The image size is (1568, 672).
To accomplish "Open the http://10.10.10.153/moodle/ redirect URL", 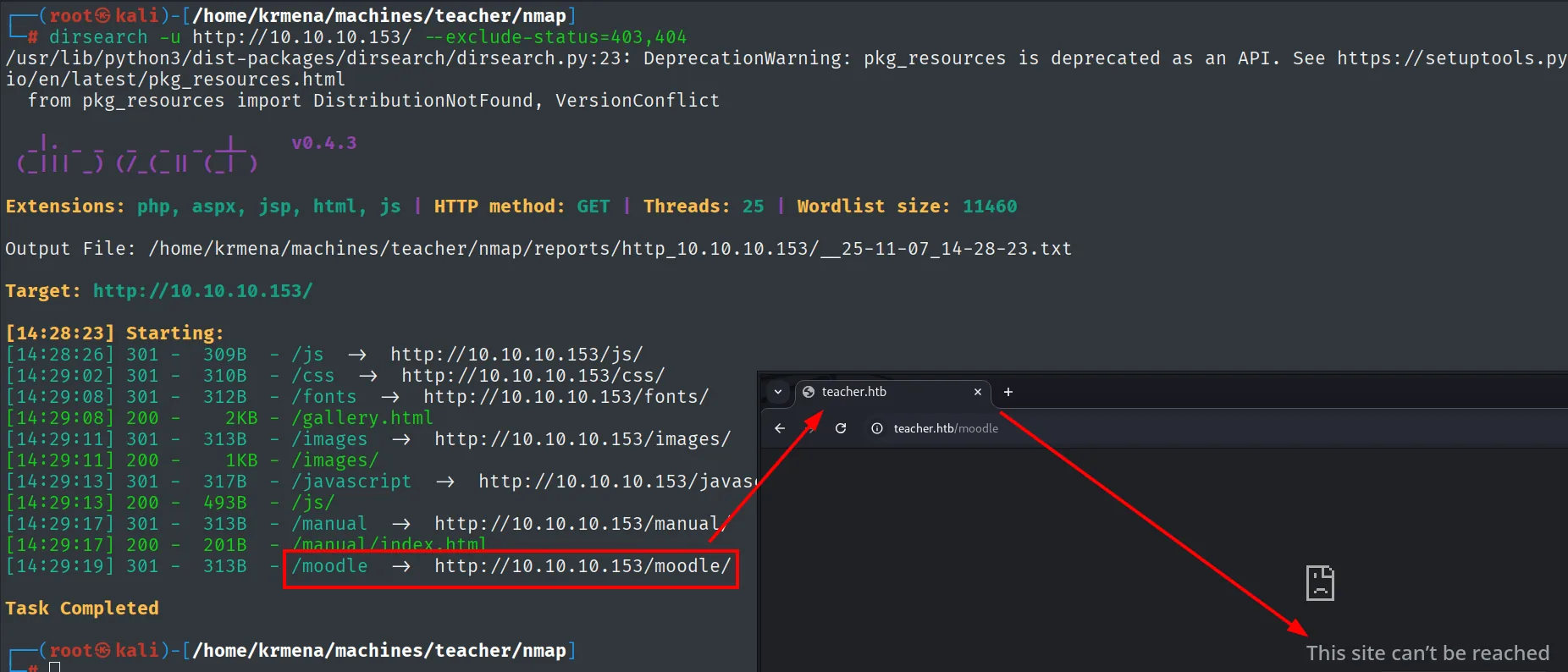I will [x=582, y=566].
